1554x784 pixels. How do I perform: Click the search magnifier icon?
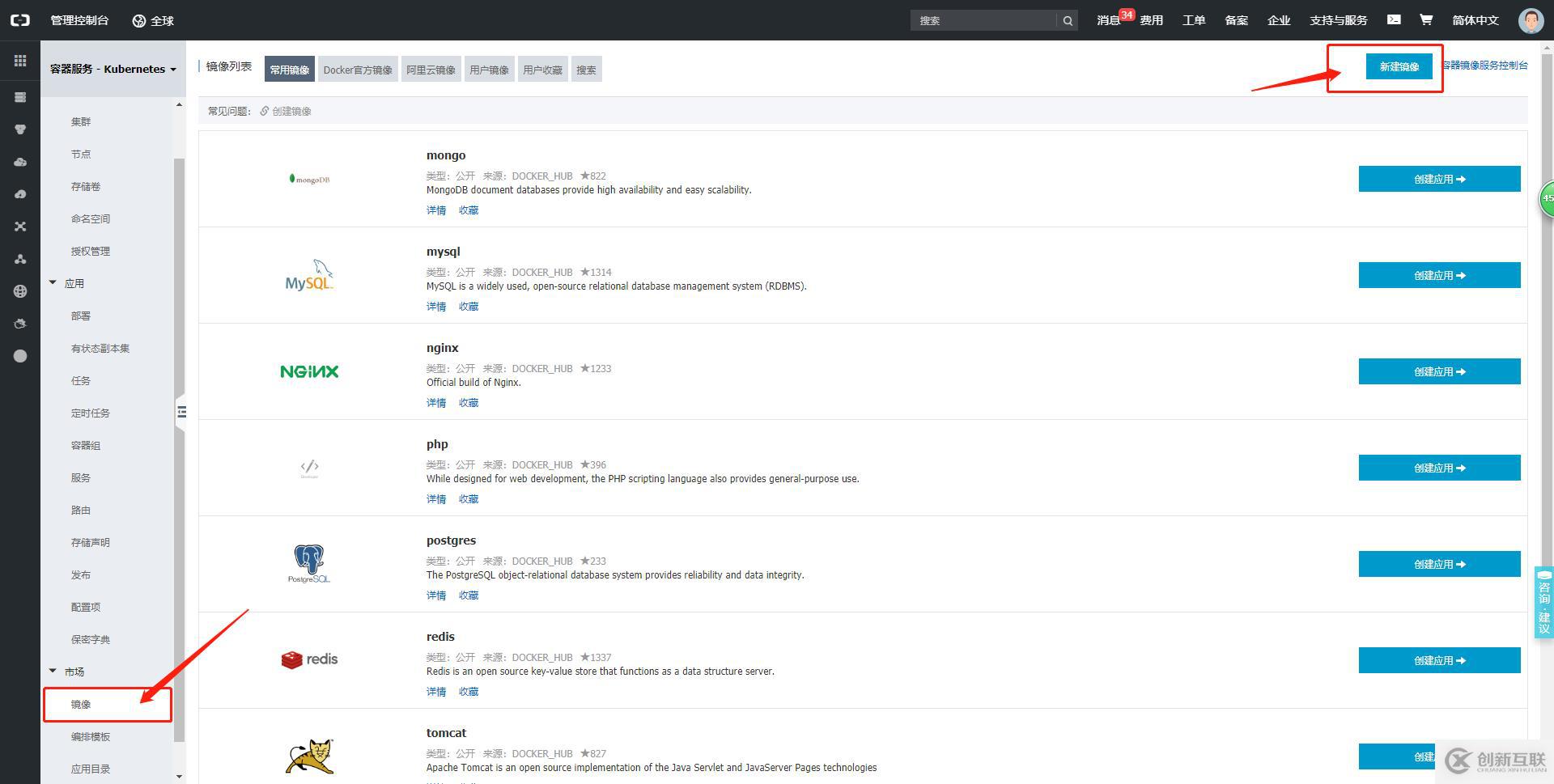[x=1068, y=20]
